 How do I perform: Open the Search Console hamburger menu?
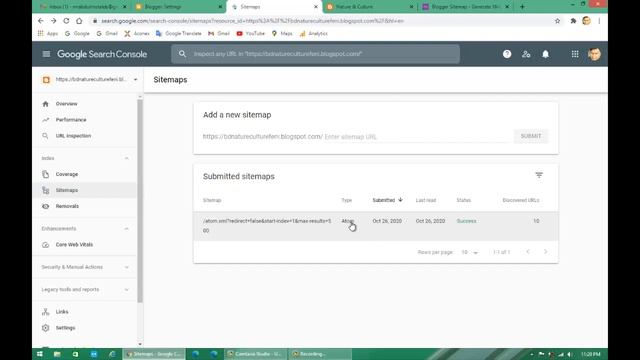pos(46,54)
